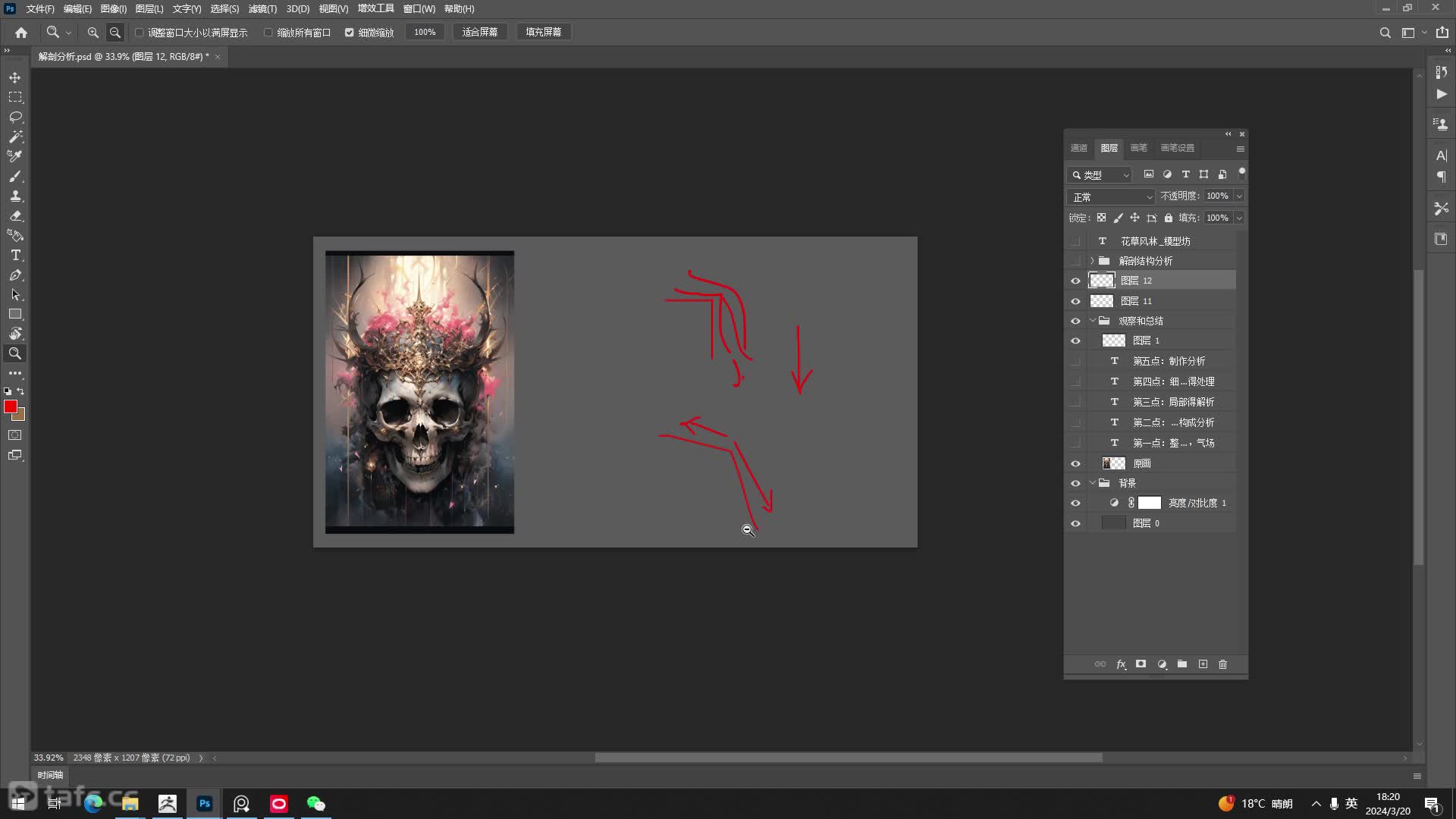Click the 100% zoom button
The height and width of the screenshot is (819, 1456).
pyautogui.click(x=425, y=33)
